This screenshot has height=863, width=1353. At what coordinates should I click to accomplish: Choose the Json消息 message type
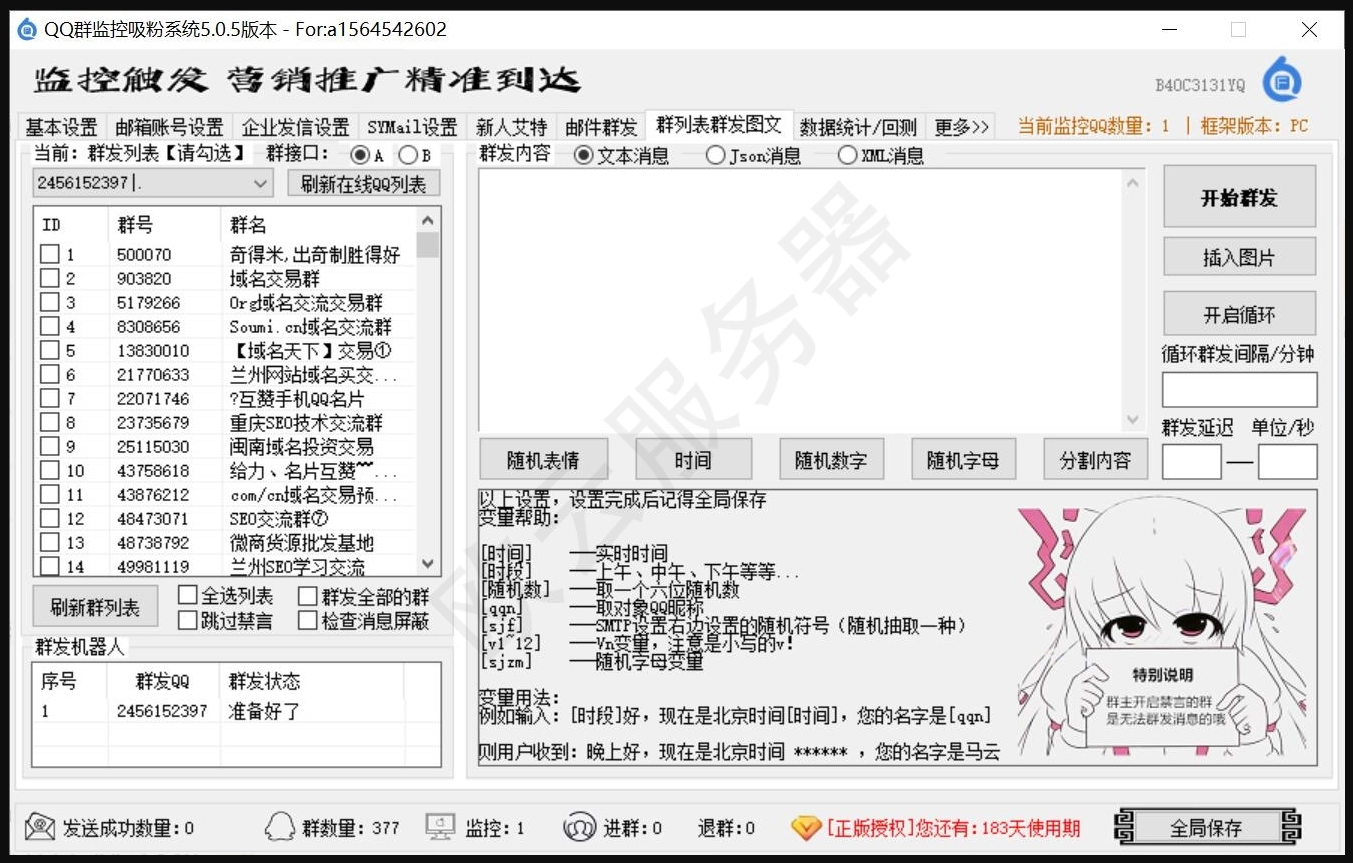pyautogui.click(x=715, y=155)
